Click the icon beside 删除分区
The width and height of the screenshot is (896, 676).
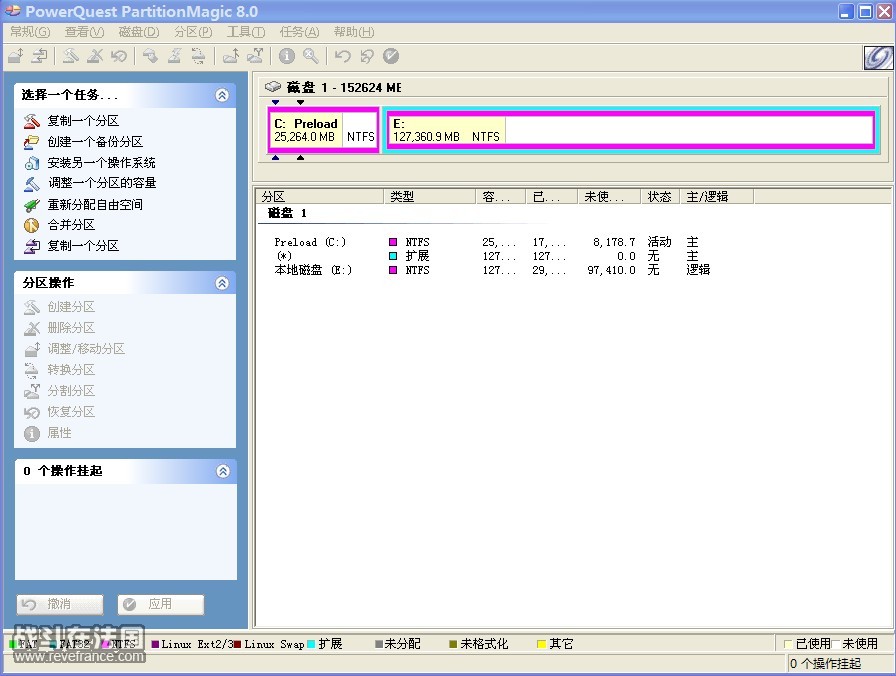31,328
